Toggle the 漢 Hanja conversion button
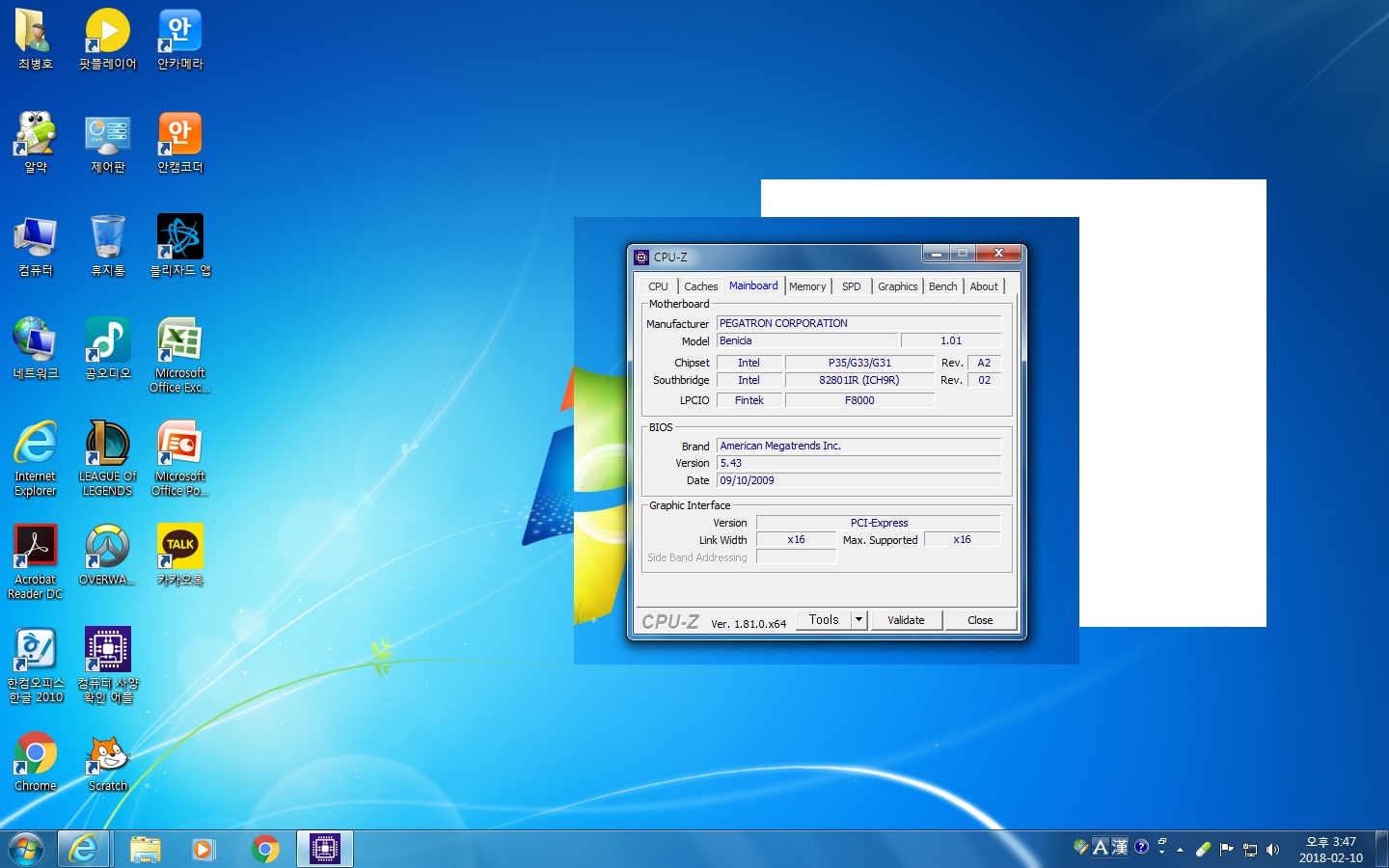 [1119, 847]
